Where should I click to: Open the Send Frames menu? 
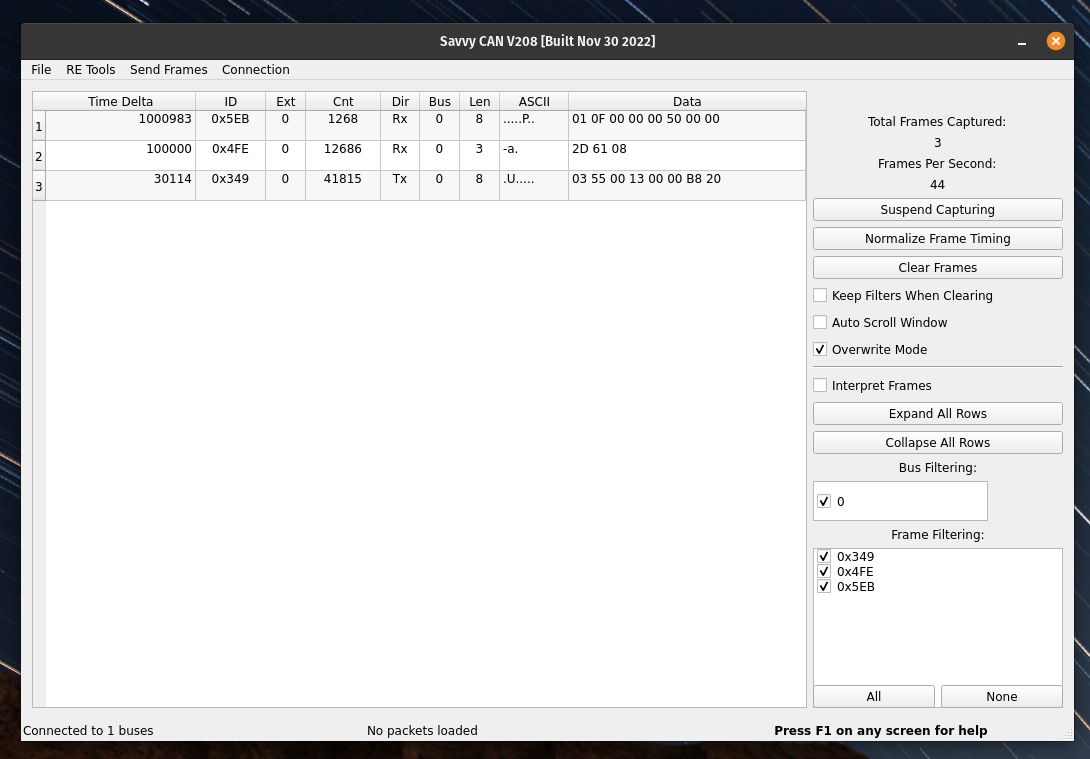click(x=168, y=70)
